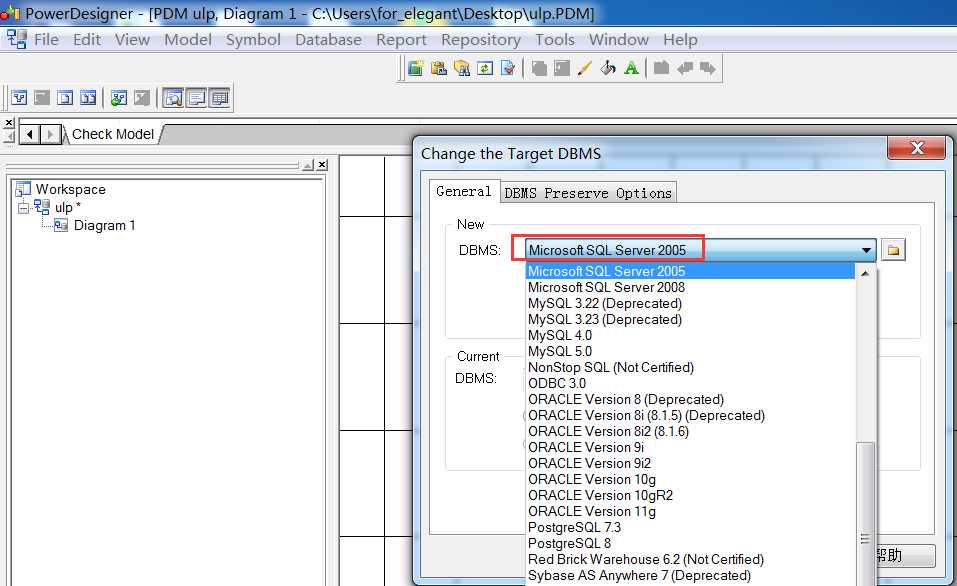The image size is (957, 586).
Task: Click the blue model hierarchy icon in lower toolbar
Action: (20, 98)
